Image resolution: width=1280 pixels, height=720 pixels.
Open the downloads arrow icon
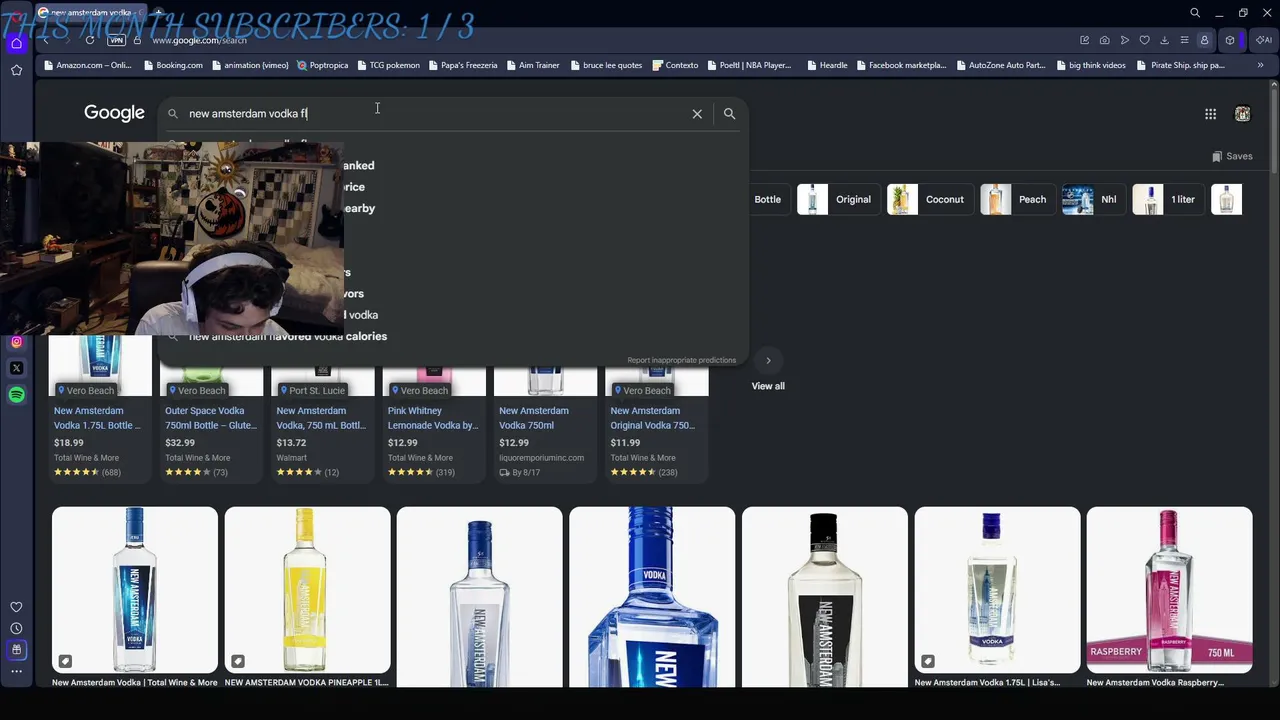coord(1165,40)
